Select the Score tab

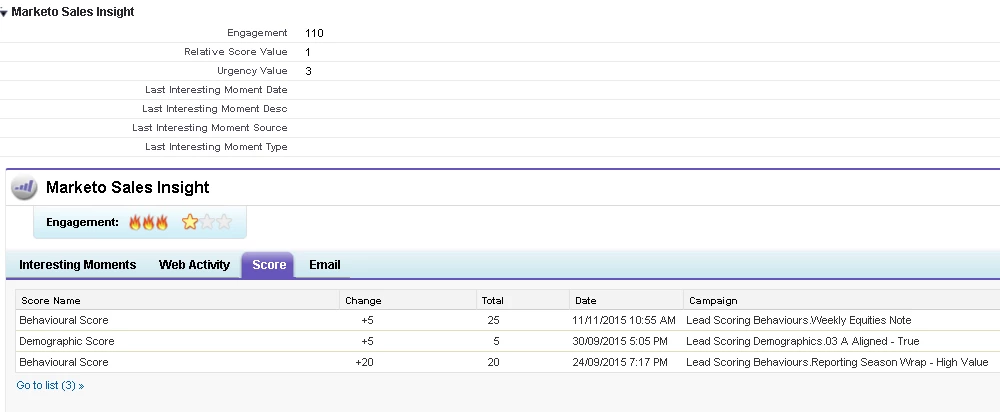click(268, 265)
